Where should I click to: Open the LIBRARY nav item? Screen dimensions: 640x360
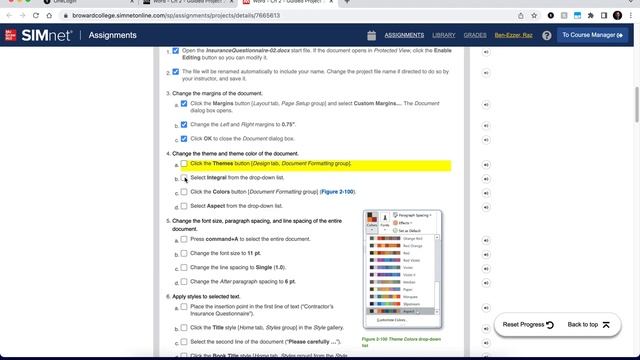pos(444,35)
